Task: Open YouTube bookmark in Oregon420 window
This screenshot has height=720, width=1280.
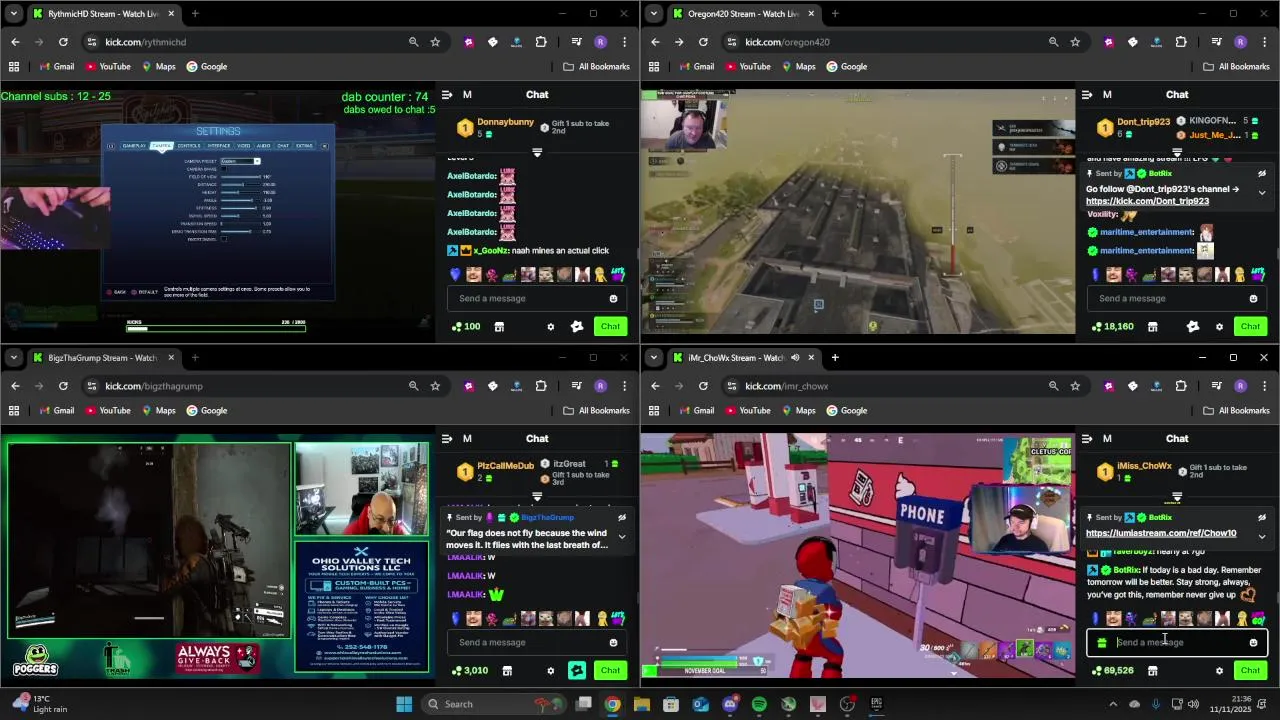Action: pos(747,67)
